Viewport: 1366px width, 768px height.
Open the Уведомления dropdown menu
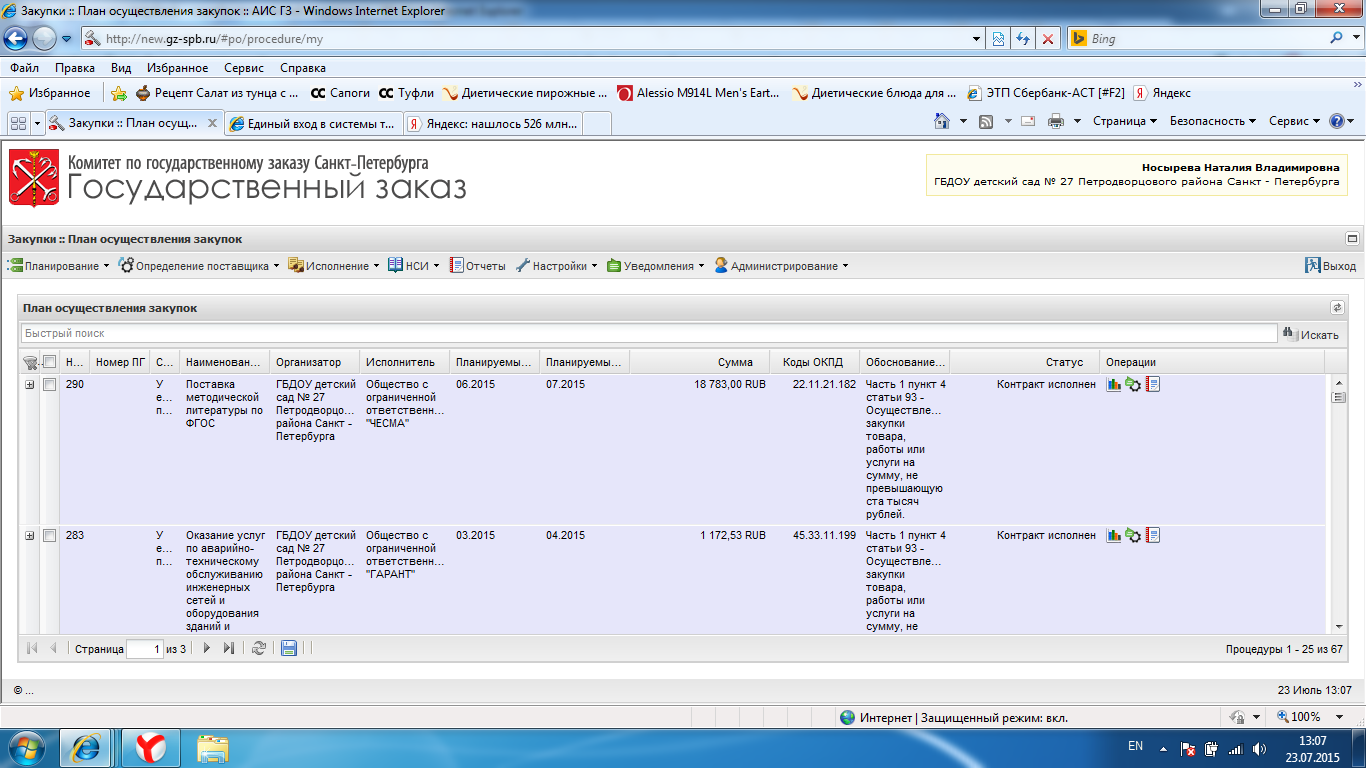655,266
